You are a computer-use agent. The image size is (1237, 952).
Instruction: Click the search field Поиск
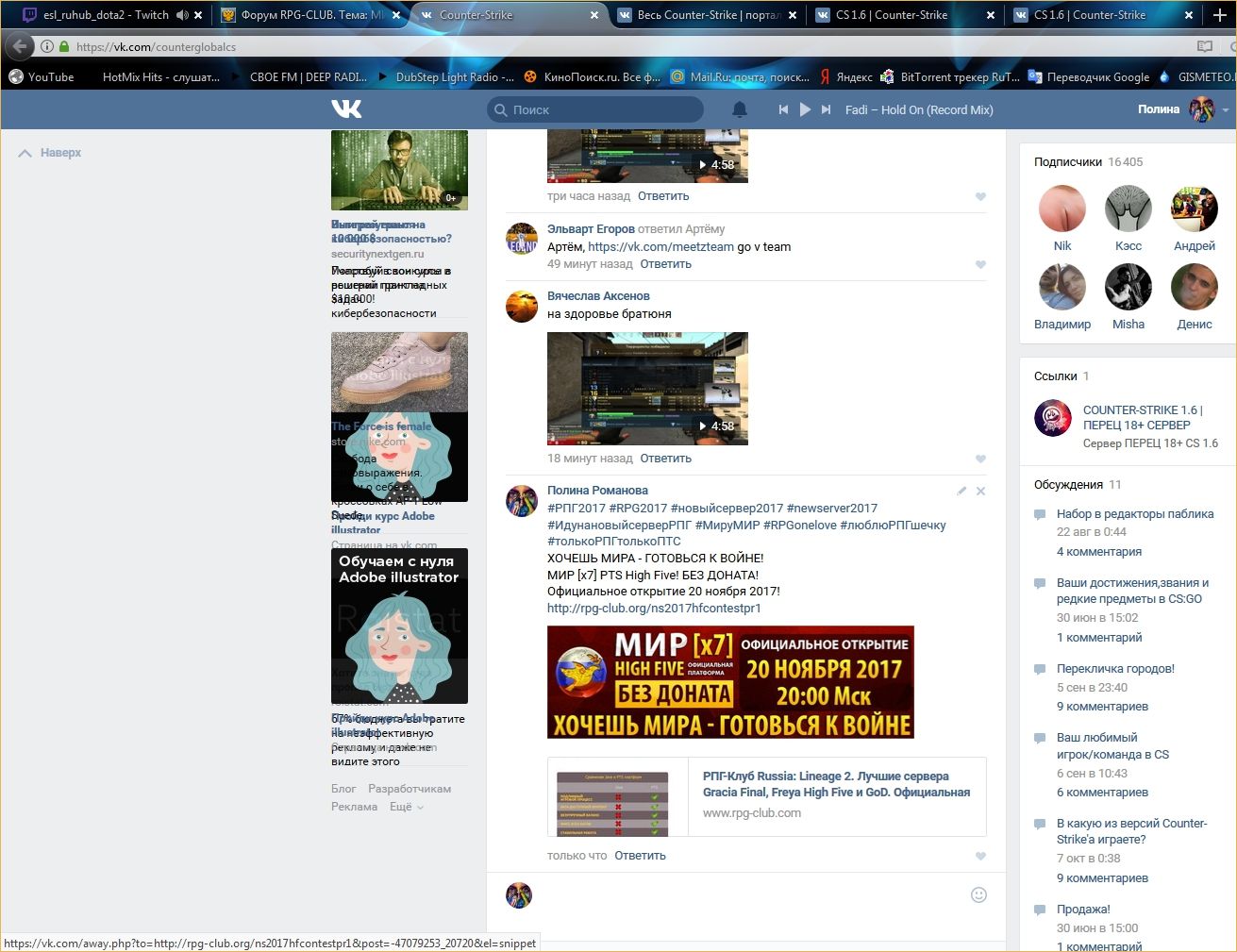tap(595, 109)
